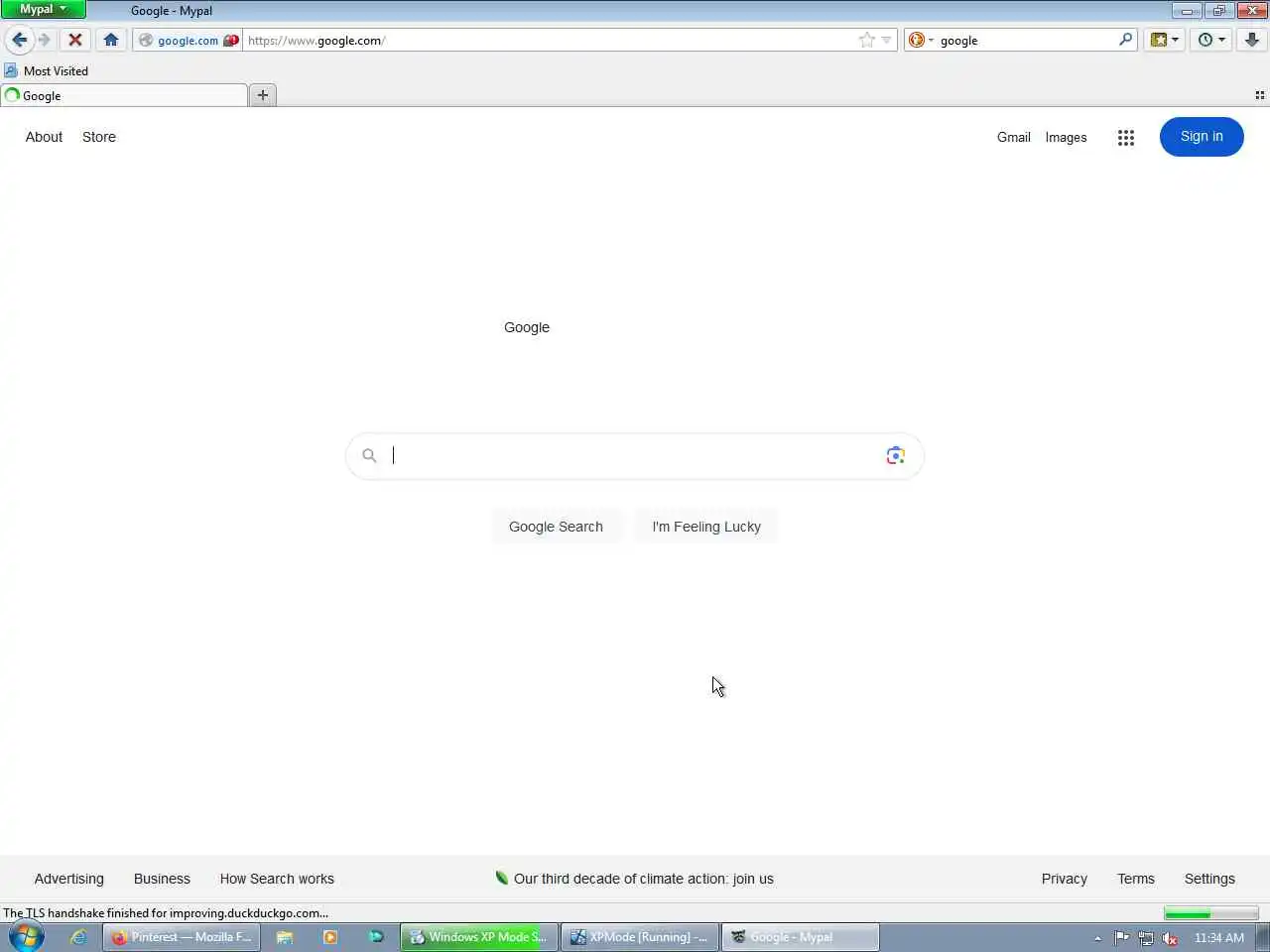Expand the history clock dropdown arrow
The height and width of the screenshot is (952, 1270).
1221,40
